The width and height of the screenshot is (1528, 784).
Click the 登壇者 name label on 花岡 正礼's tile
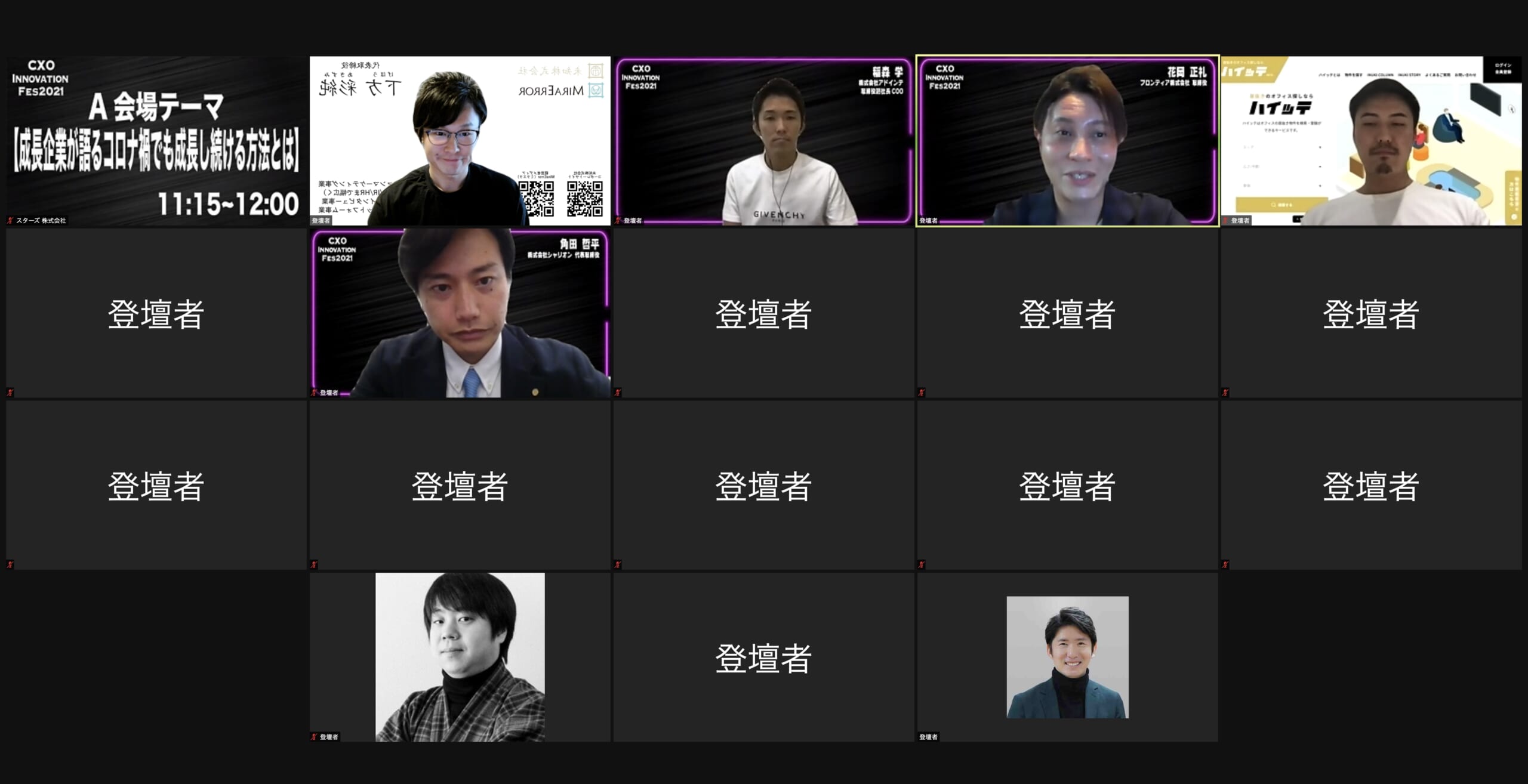(928, 221)
